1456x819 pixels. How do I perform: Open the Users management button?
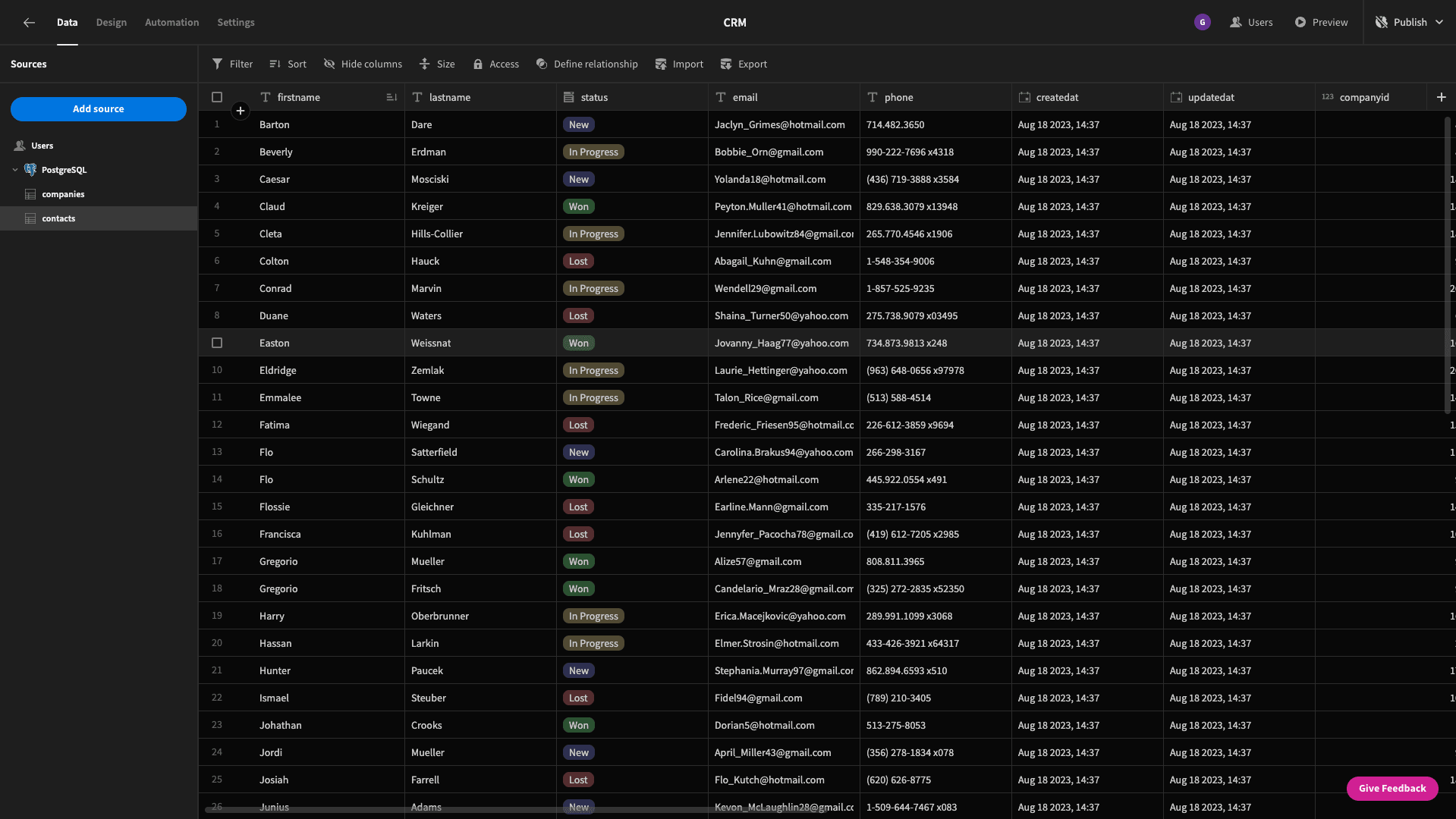tap(1251, 23)
